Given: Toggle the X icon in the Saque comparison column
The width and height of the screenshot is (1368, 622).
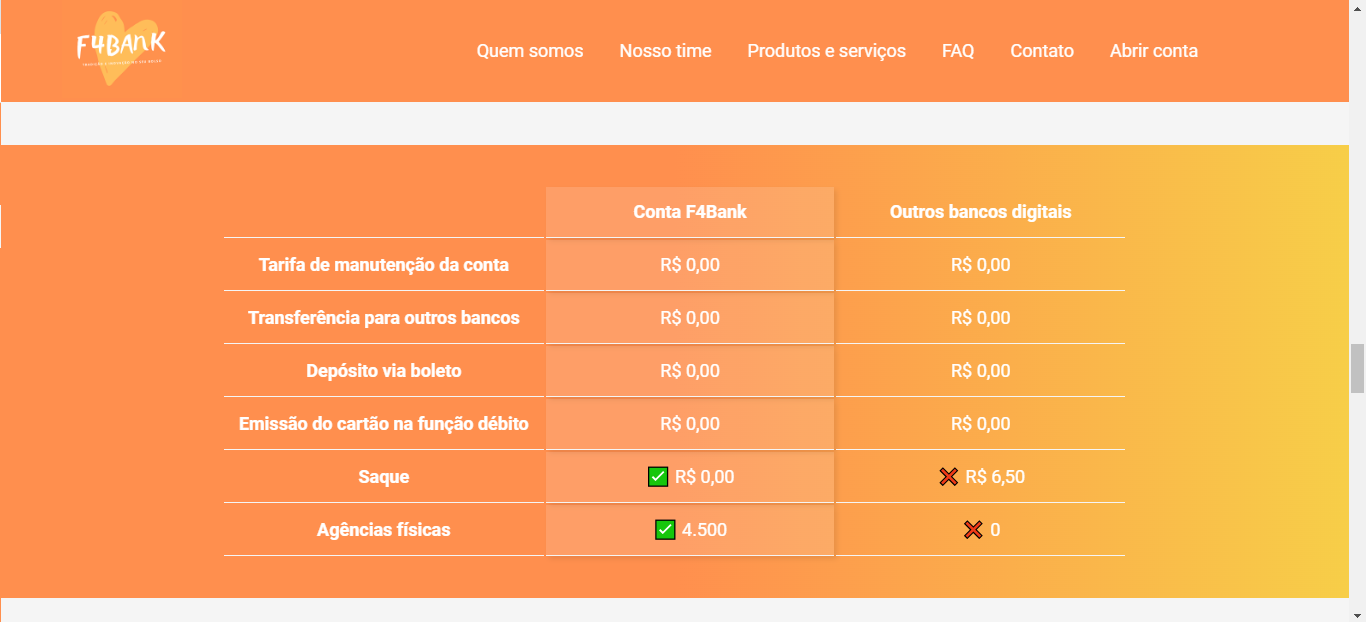Looking at the screenshot, I should (948, 476).
